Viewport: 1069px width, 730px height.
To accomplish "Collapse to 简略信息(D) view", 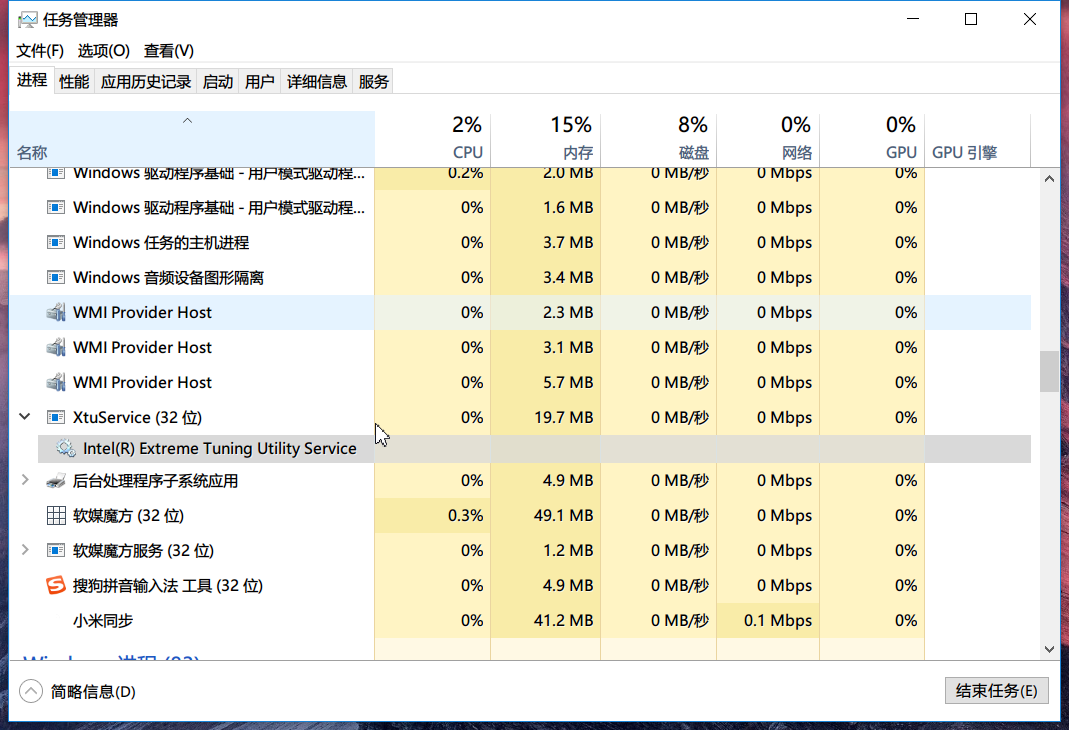I will pos(77,691).
